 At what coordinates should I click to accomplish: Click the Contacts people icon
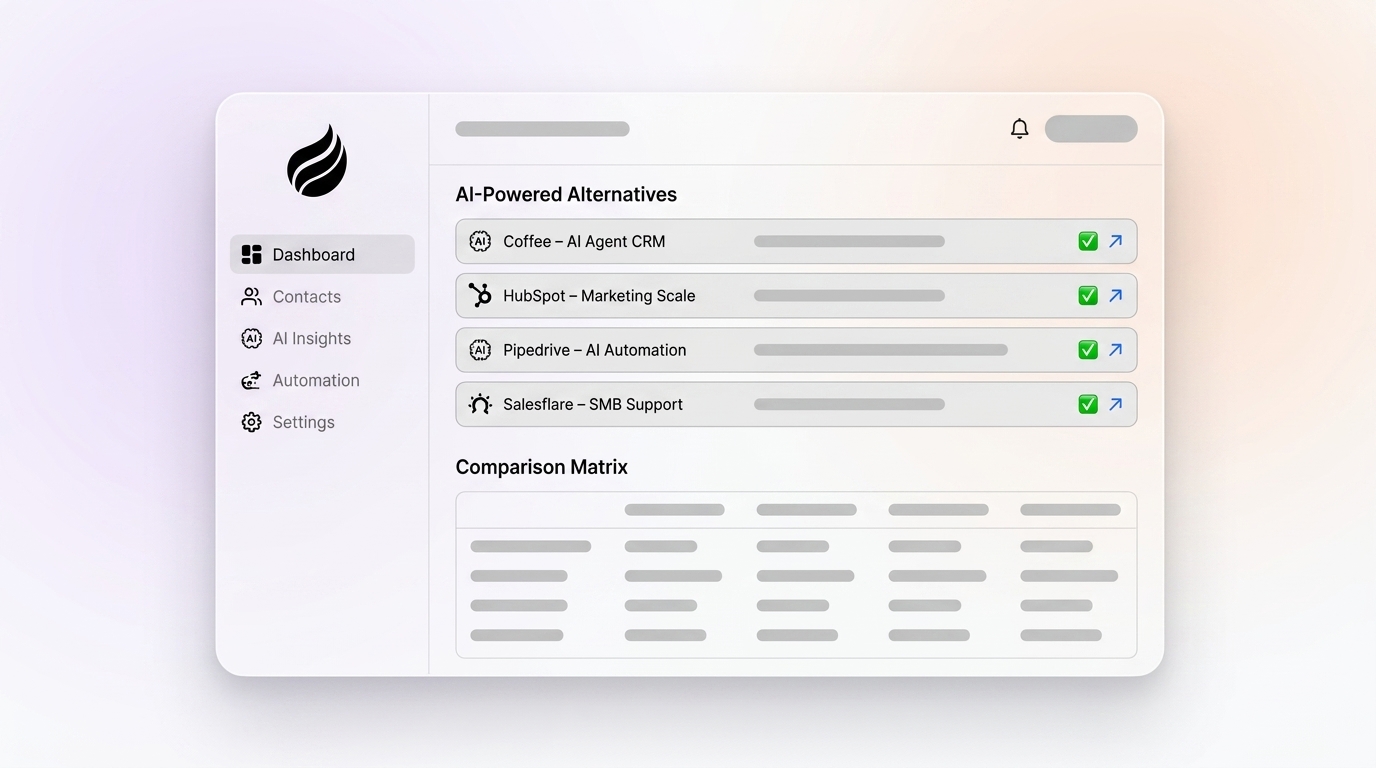click(x=252, y=297)
